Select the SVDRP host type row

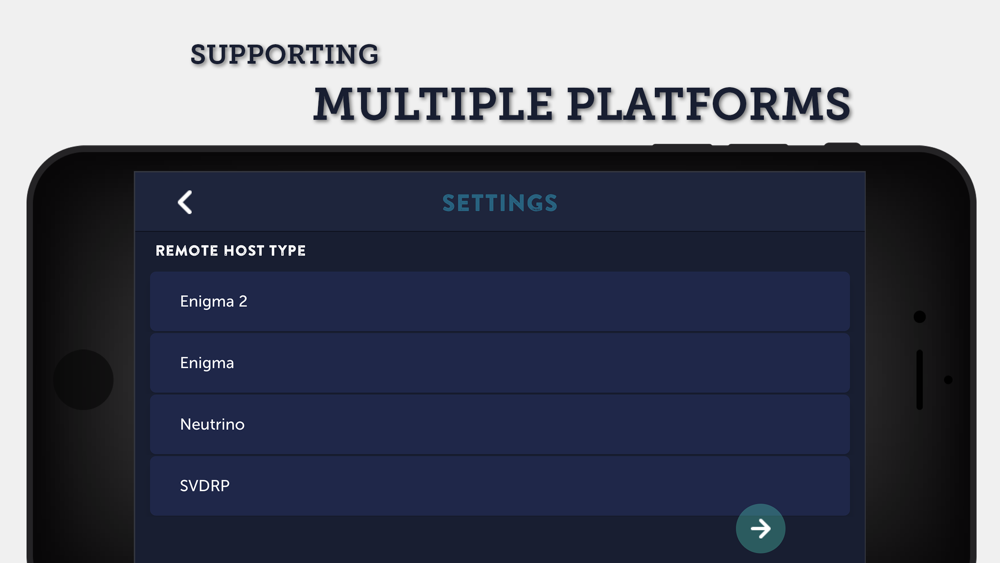pos(499,486)
